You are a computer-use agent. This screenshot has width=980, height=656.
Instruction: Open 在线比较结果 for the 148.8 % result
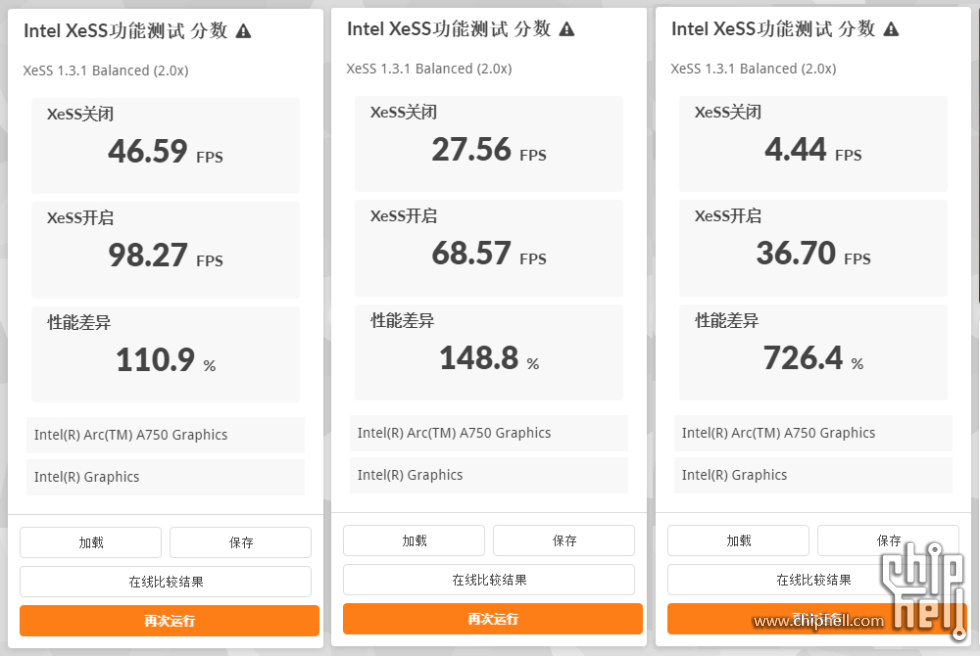489,580
